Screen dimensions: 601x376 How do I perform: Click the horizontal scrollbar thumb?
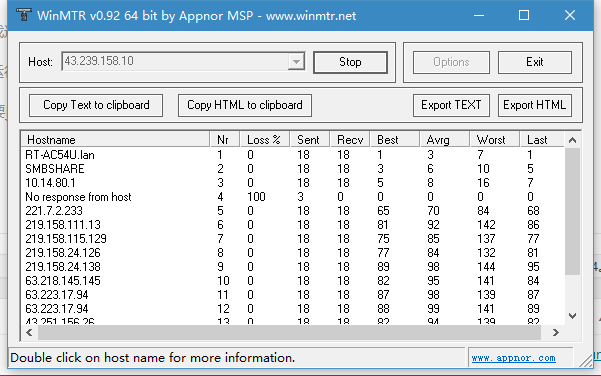(289, 333)
